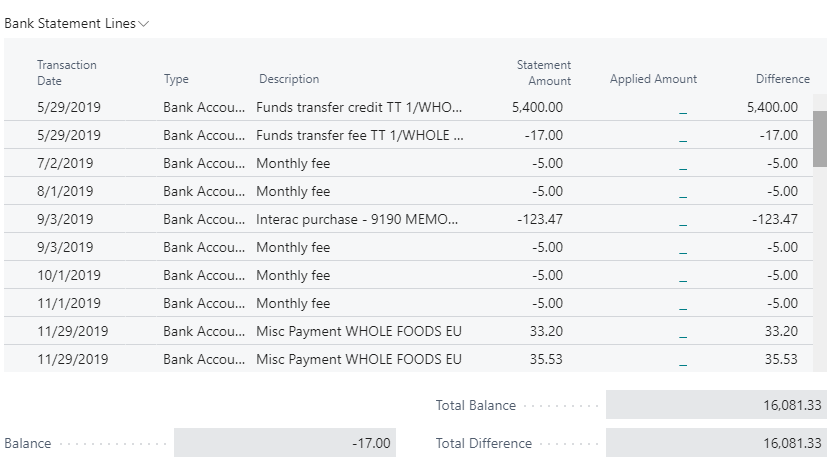Screen dimensions: 836x471
Task: Click the Description column header
Action: pyautogui.click(x=289, y=79)
